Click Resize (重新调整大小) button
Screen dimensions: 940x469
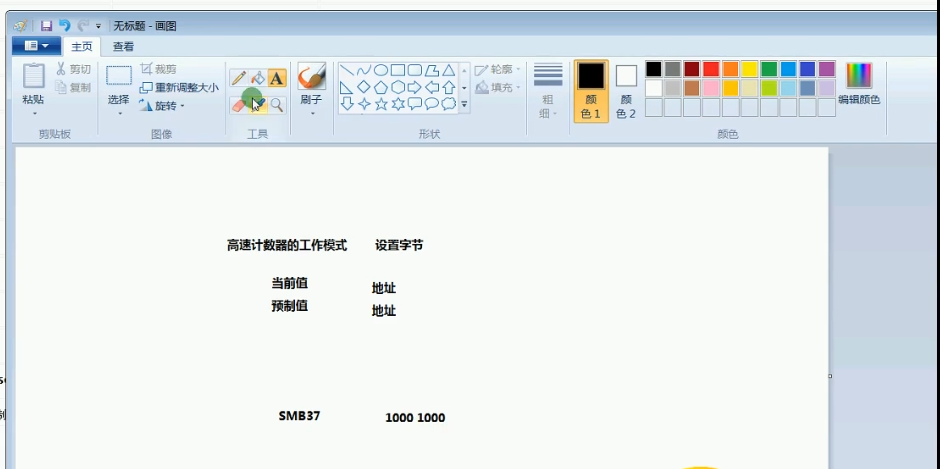pyautogui.click(x=180, y=87)
